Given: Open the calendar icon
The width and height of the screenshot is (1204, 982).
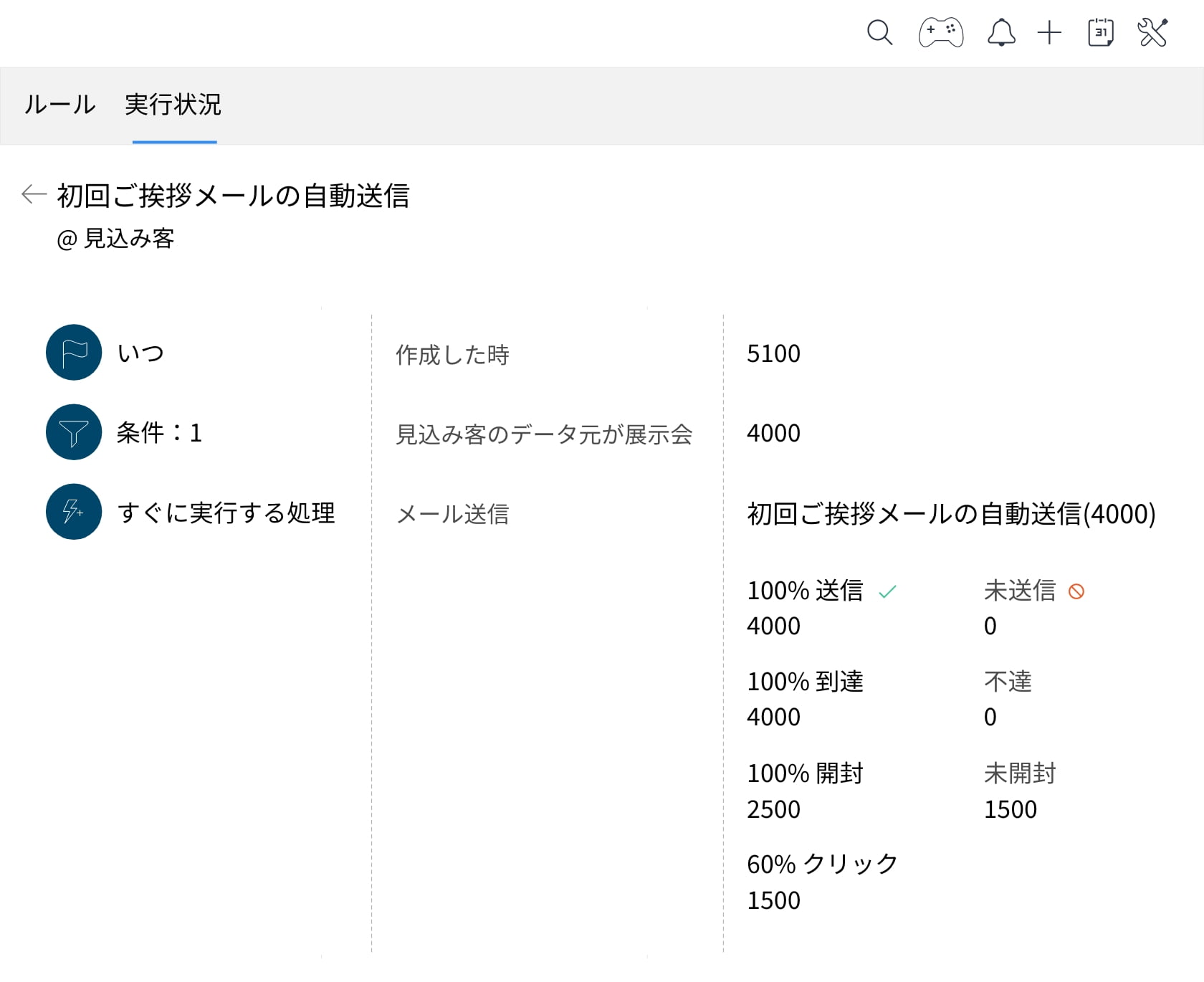Looking at the screenshot, I should point(1100,33).
